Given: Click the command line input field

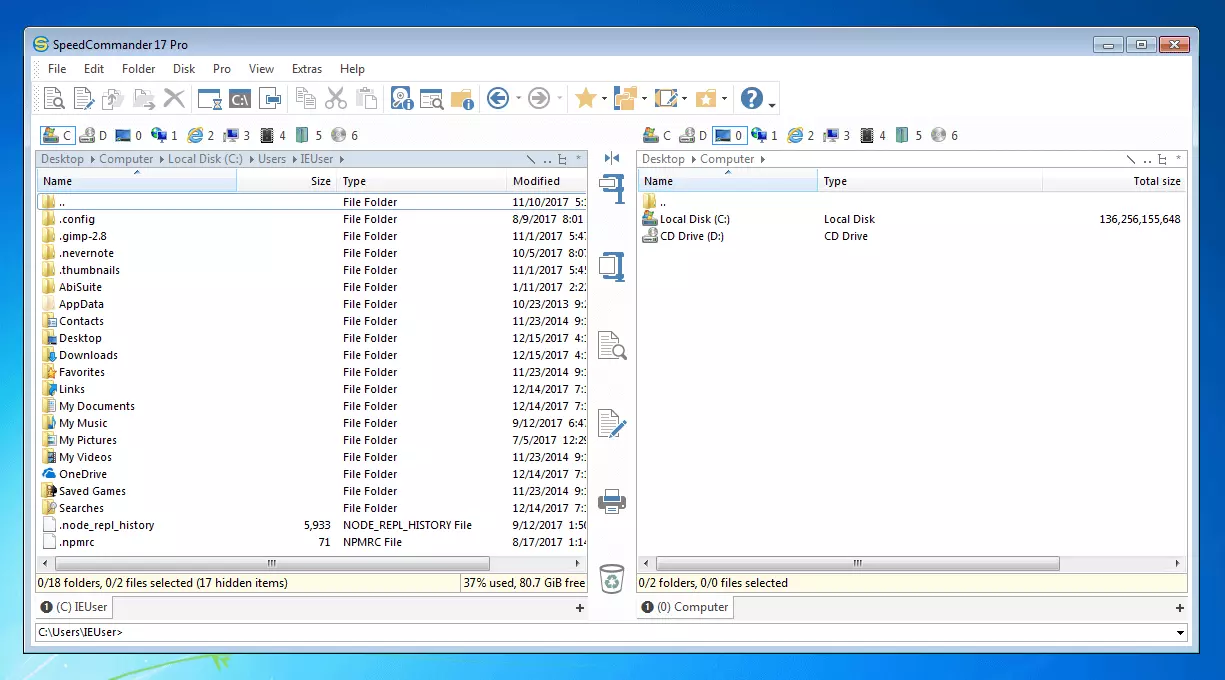Looking at the screenshot, I should click(x=604, y=632).
